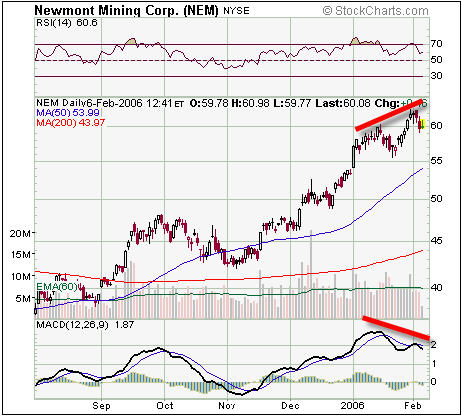The width and height of the screenshot is (462, 416).
Task: Click the 'Last:60.08' price value
Action: [x=343, y=103]
